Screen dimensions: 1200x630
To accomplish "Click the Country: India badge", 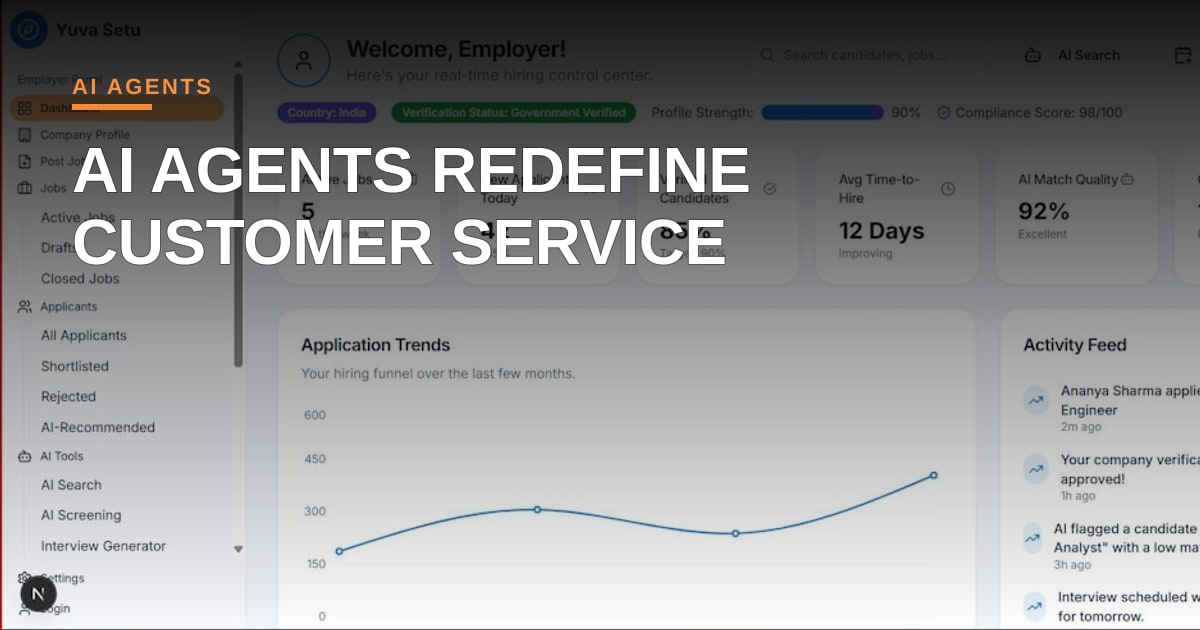I will pyautogui.click(x=327, y=113).
